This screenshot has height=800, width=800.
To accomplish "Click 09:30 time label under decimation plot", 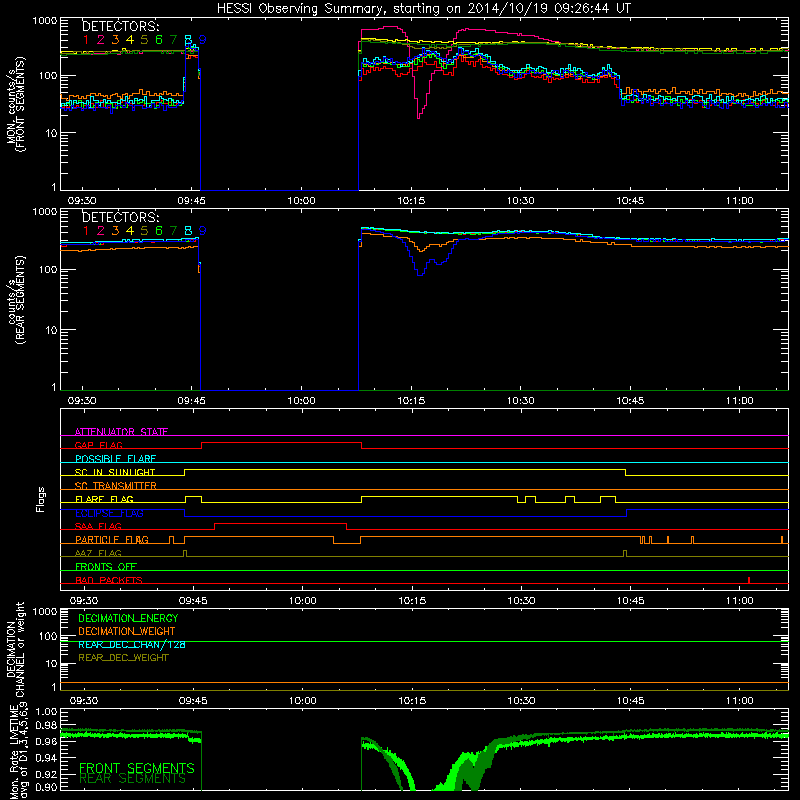I will [84, 701].
